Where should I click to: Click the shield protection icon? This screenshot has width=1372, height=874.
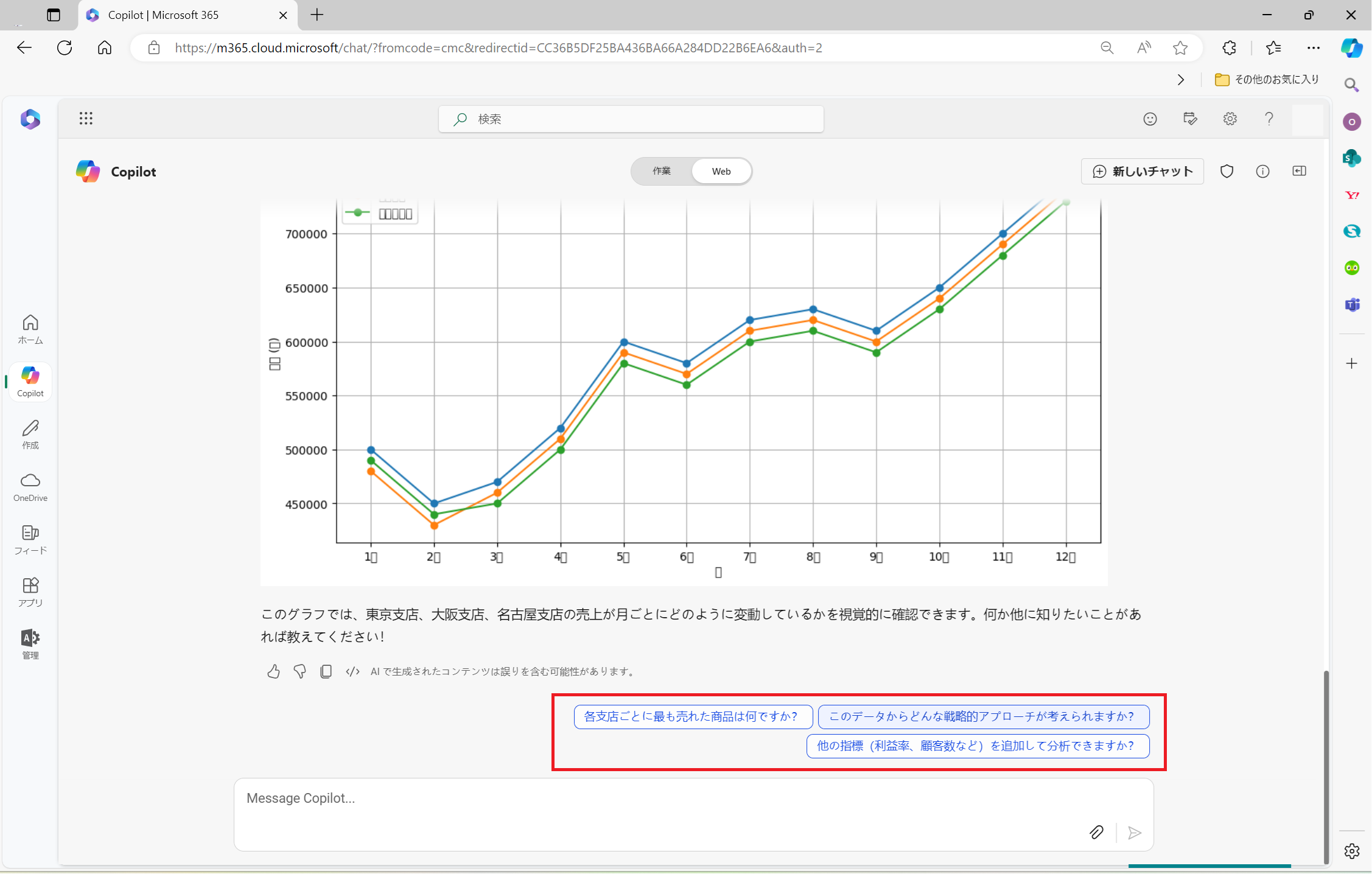pos(1227,171)
